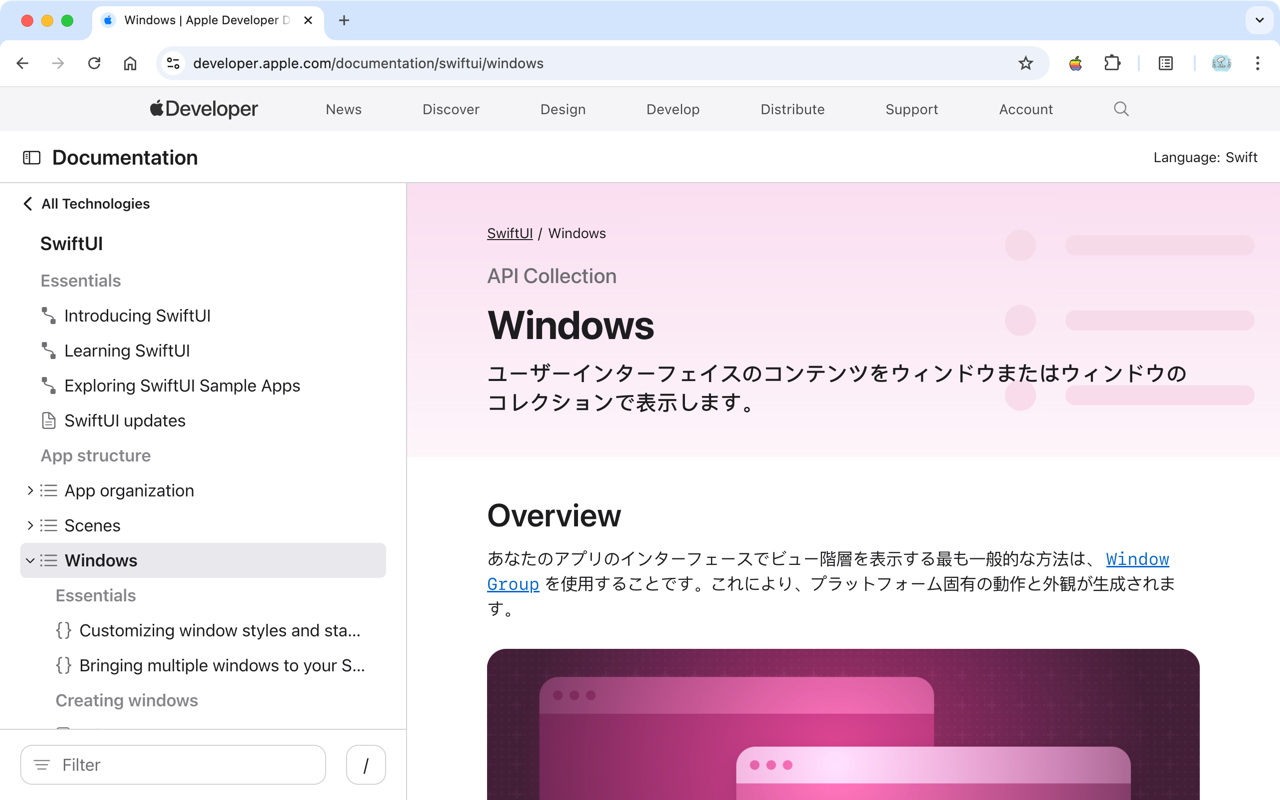1280x800 pixels.
Task: Click the curly braces icon beside Customizing window styles
Action: pos(64,630)
